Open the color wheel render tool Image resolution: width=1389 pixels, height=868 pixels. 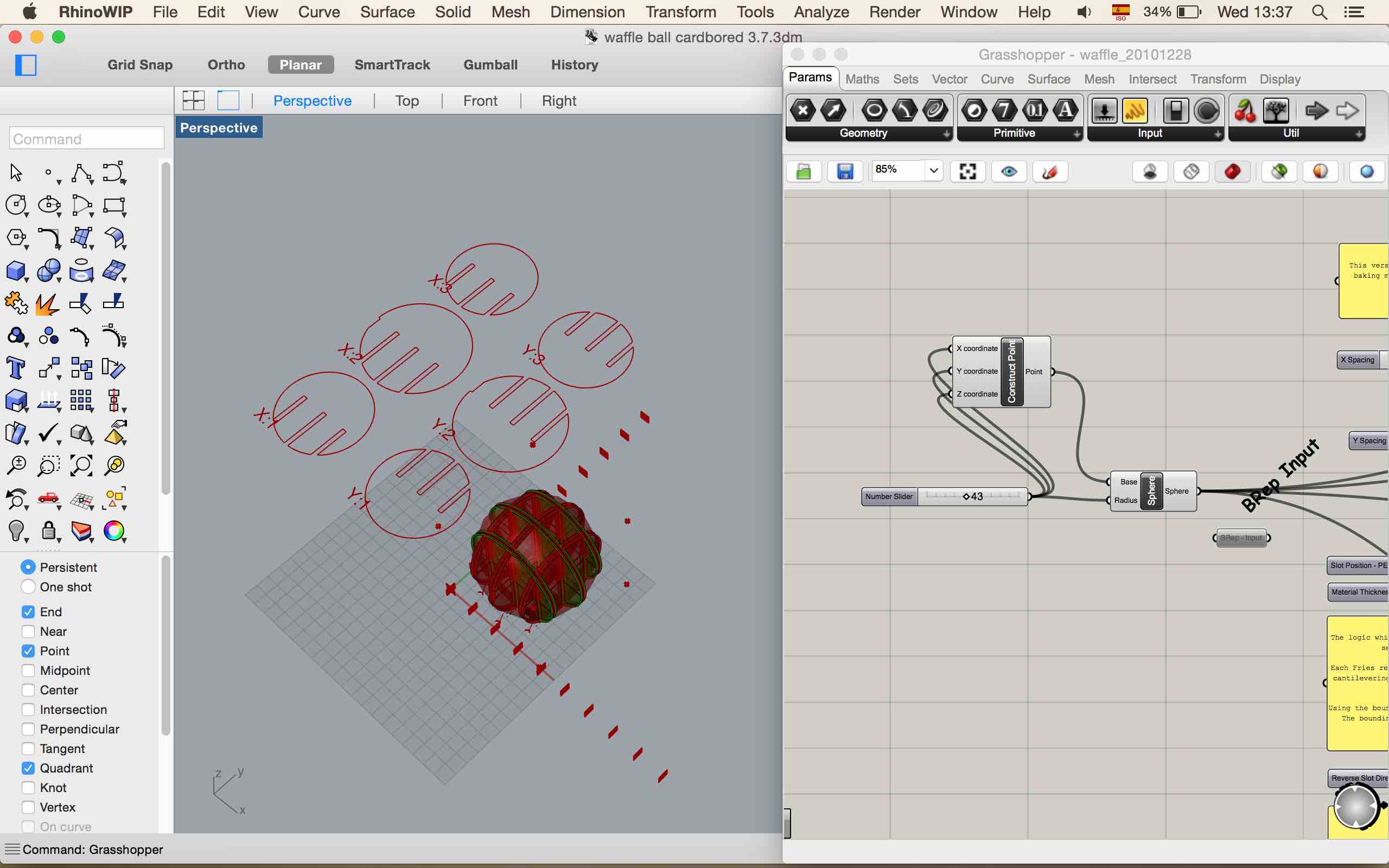coord(113,531)
